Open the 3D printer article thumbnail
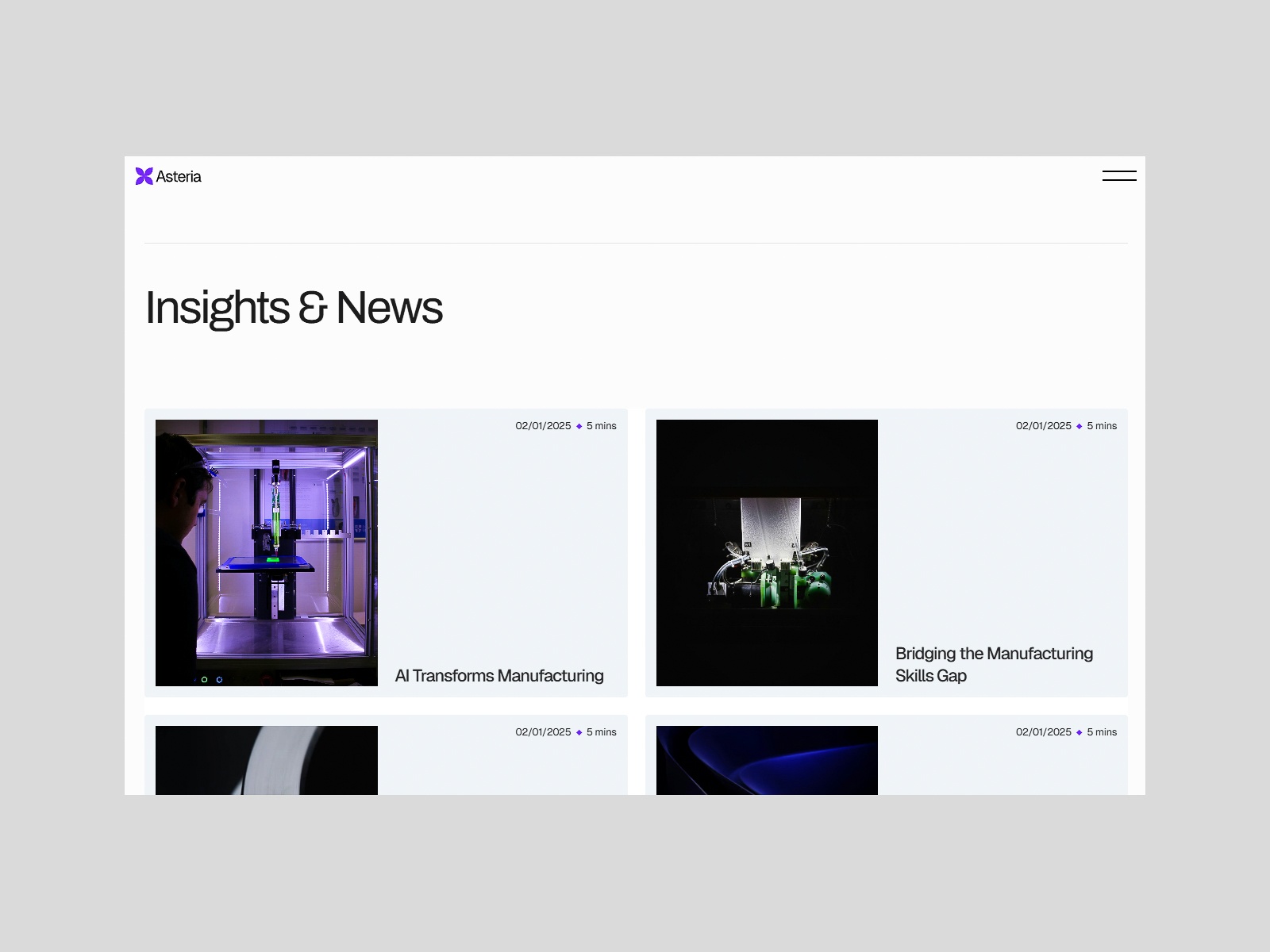 click(267, 552)
